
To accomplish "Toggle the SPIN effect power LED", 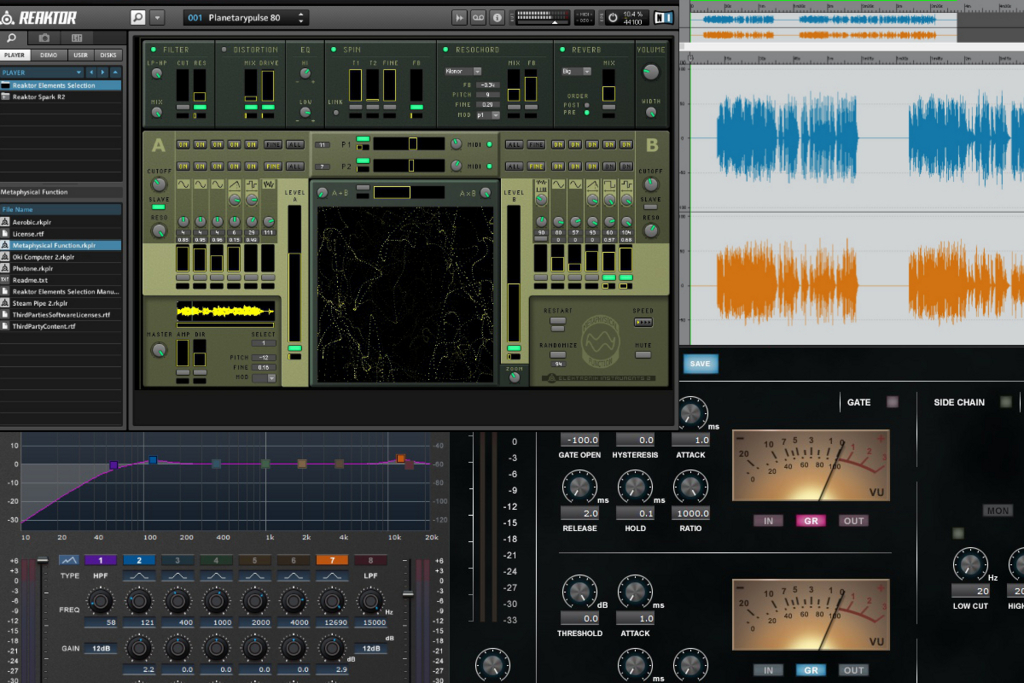I will (x=334, y=50).
